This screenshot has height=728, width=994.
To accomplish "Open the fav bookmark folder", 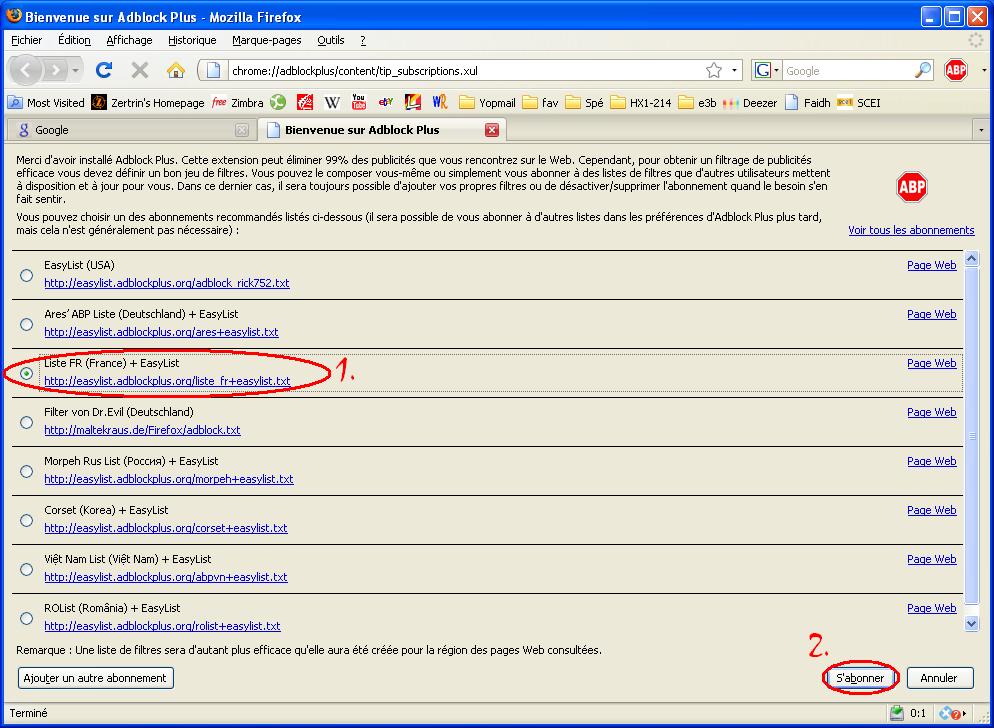I will click(541, 103).
